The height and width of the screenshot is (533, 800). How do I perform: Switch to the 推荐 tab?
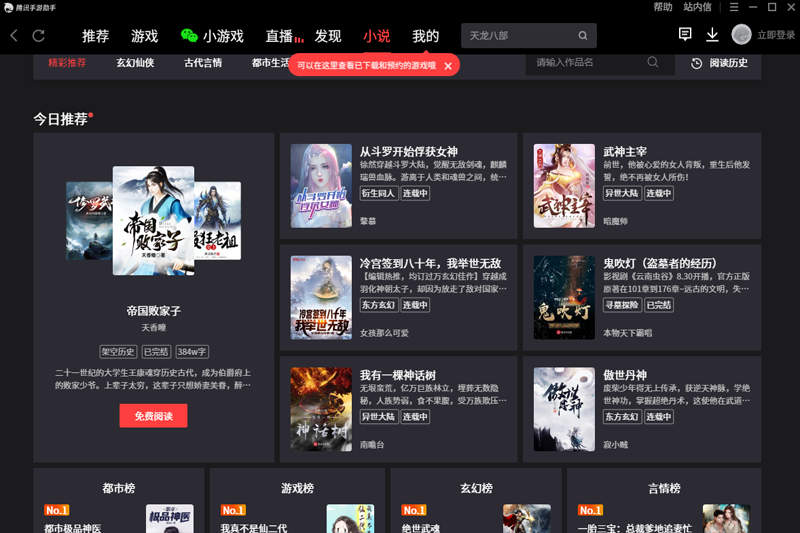point(96,36)
